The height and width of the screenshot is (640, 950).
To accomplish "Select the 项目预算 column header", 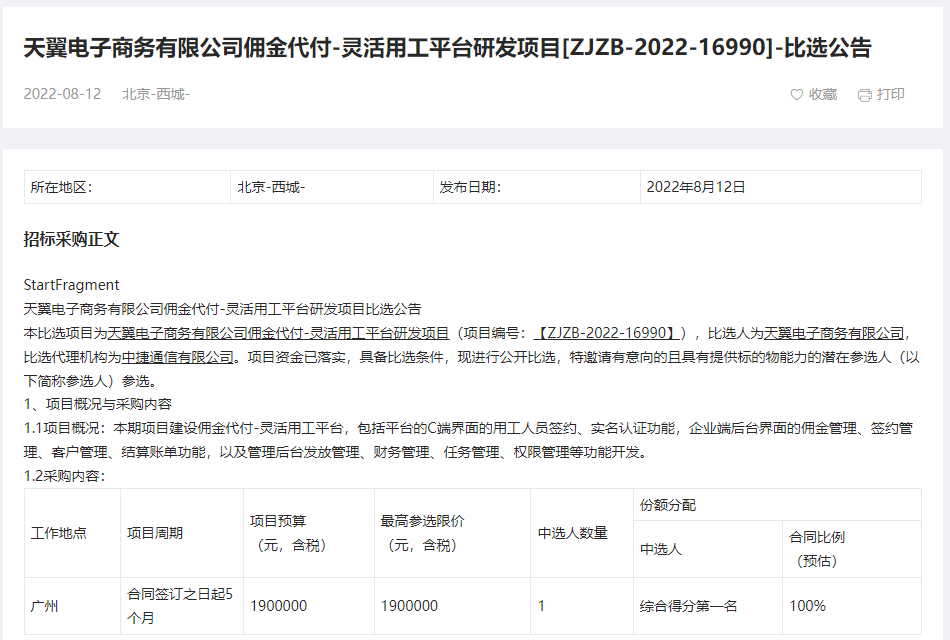I will [277, 520].
